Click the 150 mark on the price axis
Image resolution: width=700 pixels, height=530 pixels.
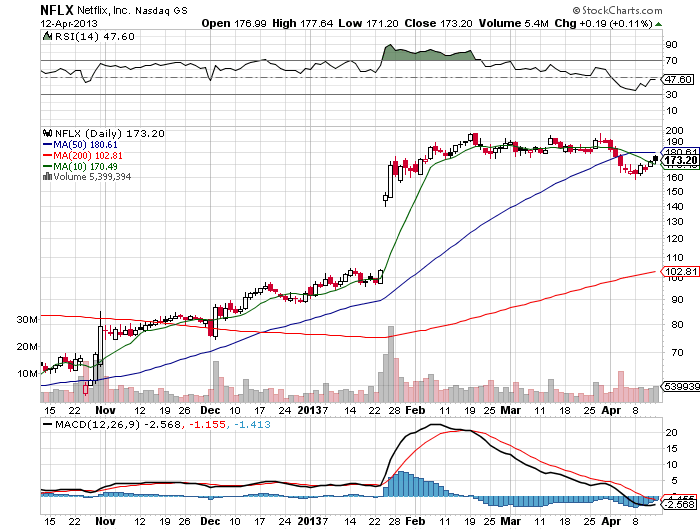coord(674,191)
